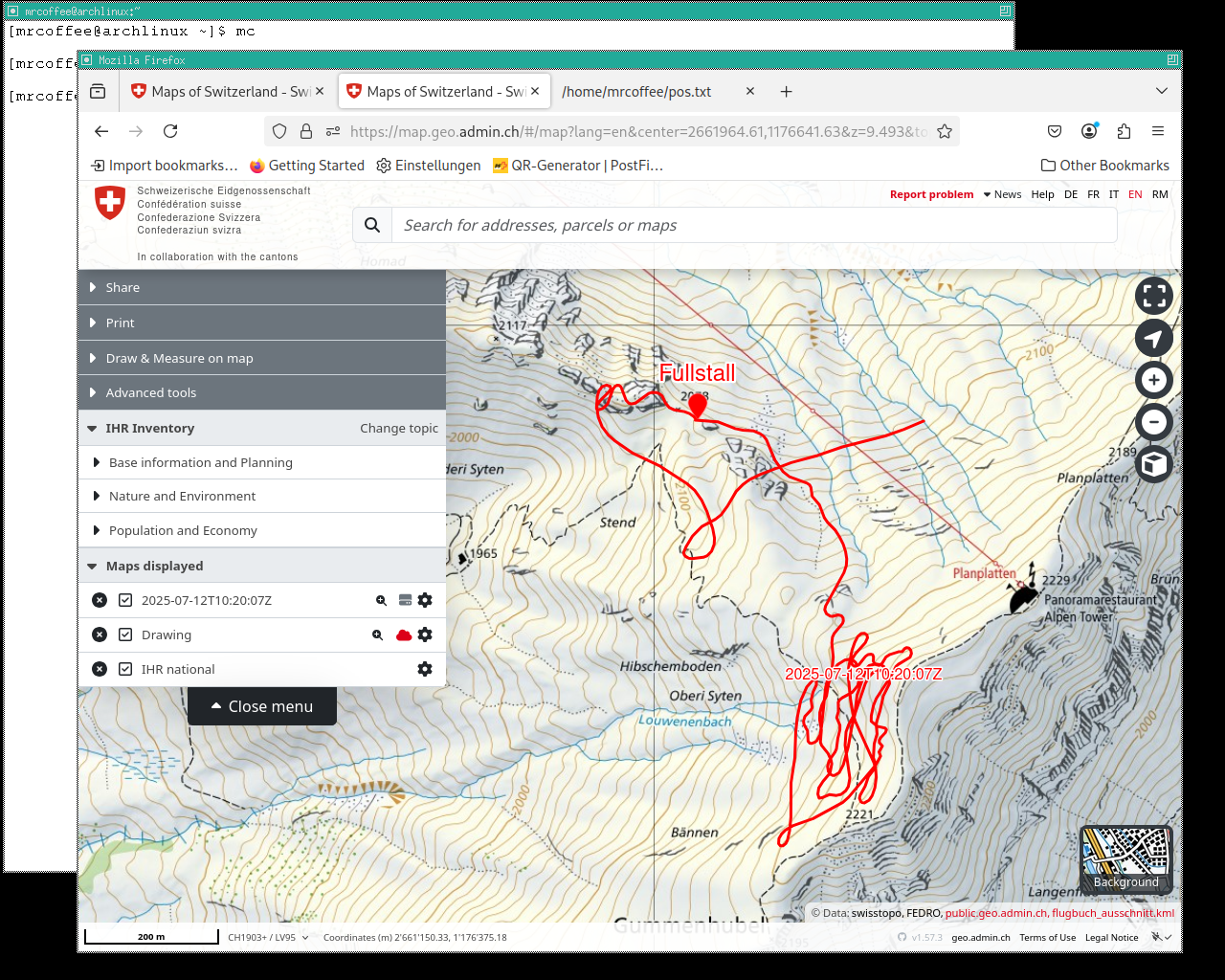Focus the address search input field
The height and width of the screenshot is (980, 1225).
(x=754, y=225)
